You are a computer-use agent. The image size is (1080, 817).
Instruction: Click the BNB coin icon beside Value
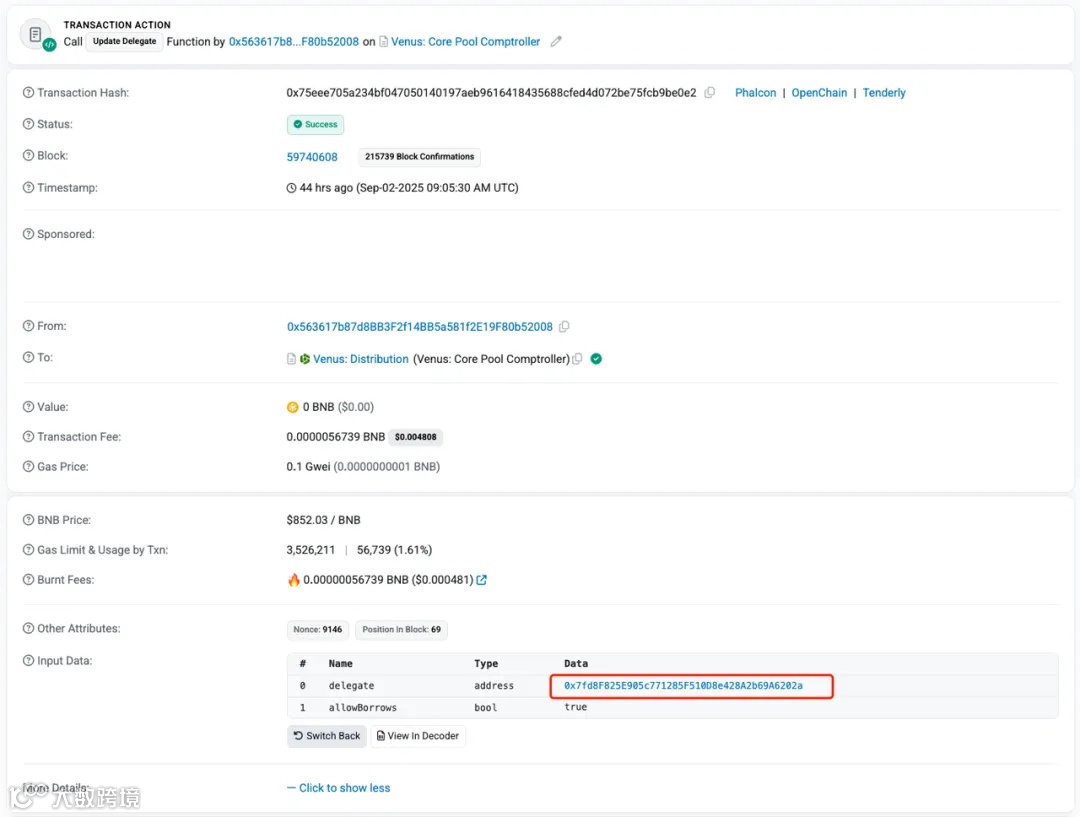(293, 408)
